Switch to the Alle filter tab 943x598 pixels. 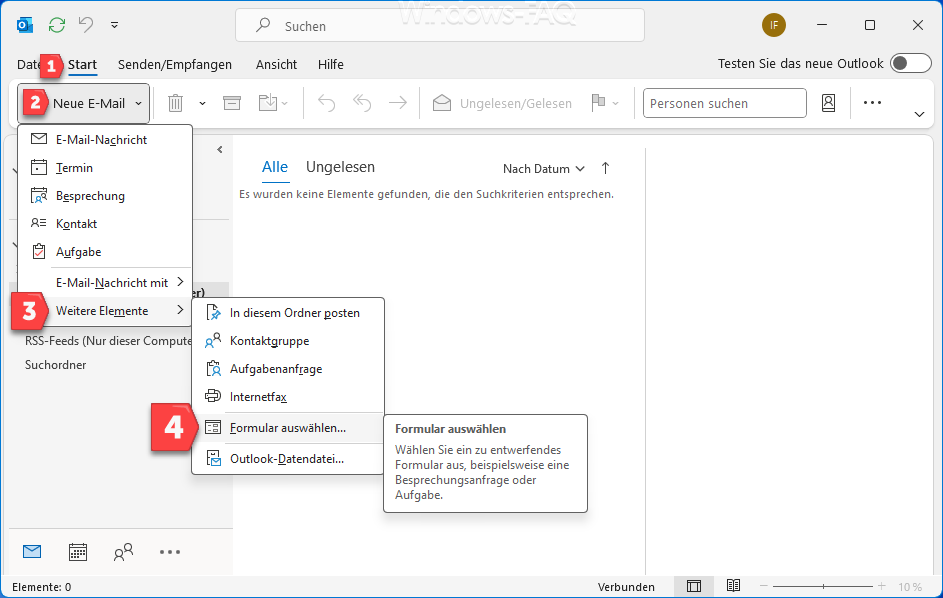point(275,167)
